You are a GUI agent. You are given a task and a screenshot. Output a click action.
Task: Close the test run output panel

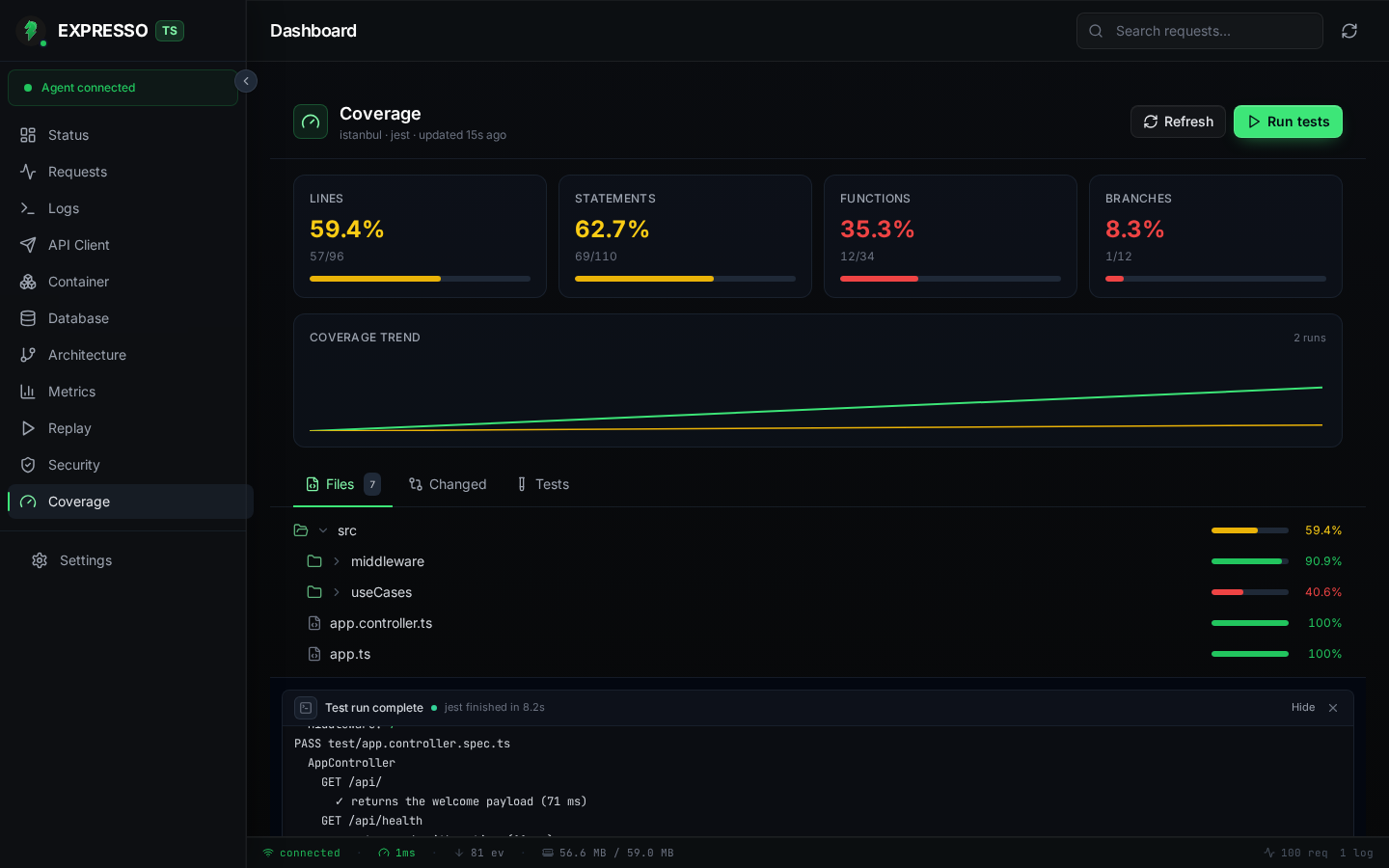coord(1333,708)
